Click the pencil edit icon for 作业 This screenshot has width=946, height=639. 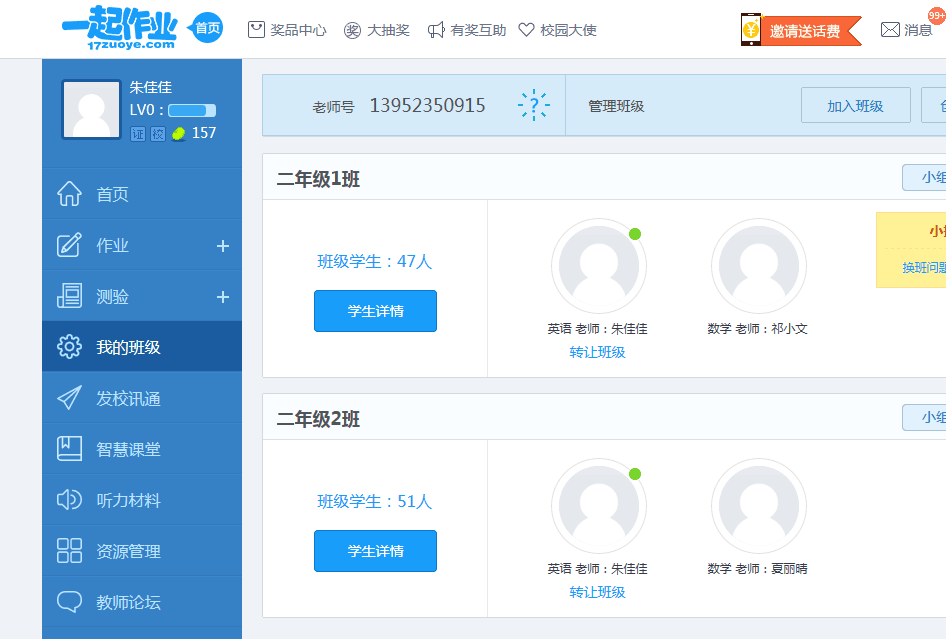[69, 245]
